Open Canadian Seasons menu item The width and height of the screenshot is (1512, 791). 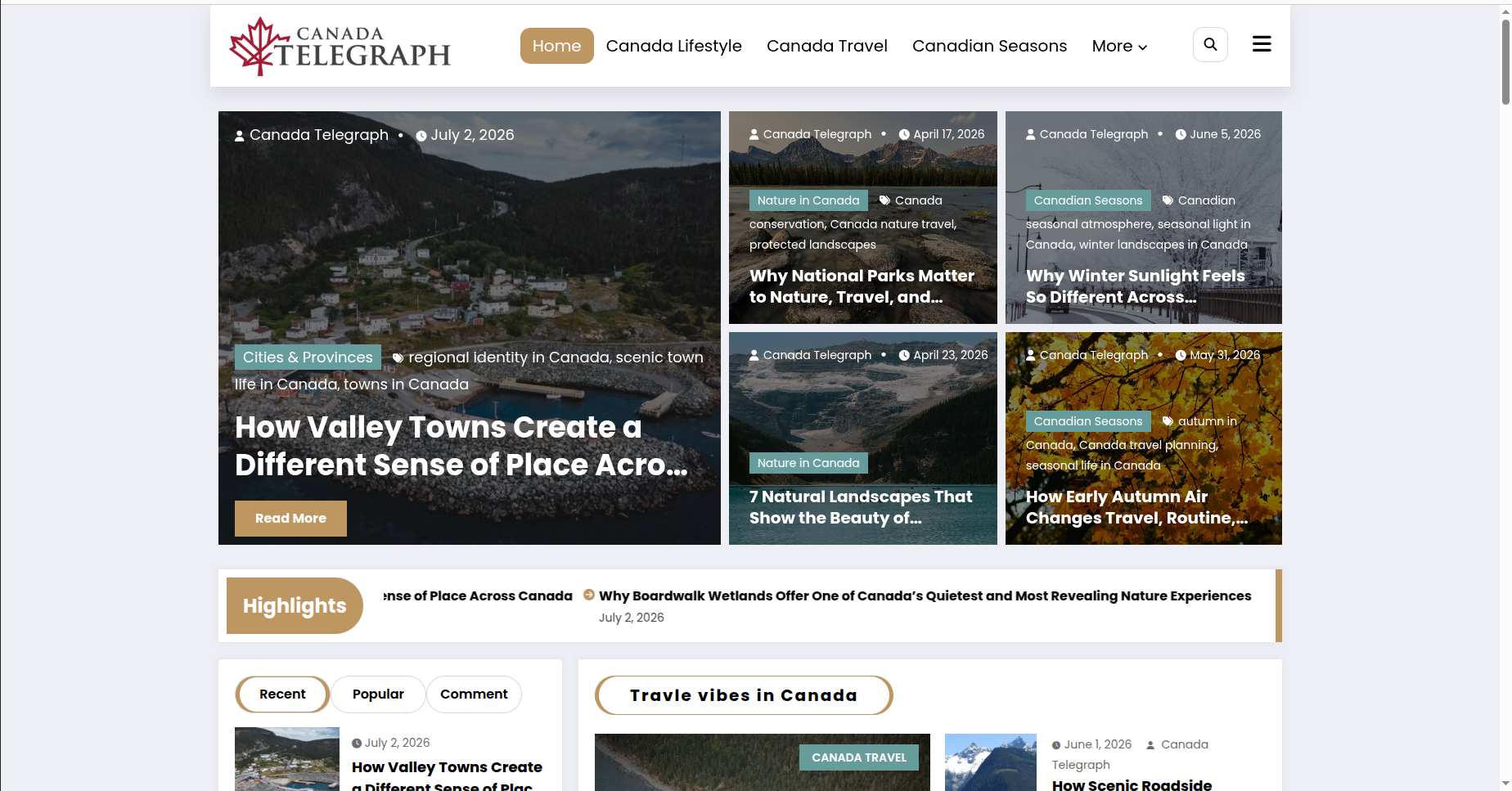989,46
